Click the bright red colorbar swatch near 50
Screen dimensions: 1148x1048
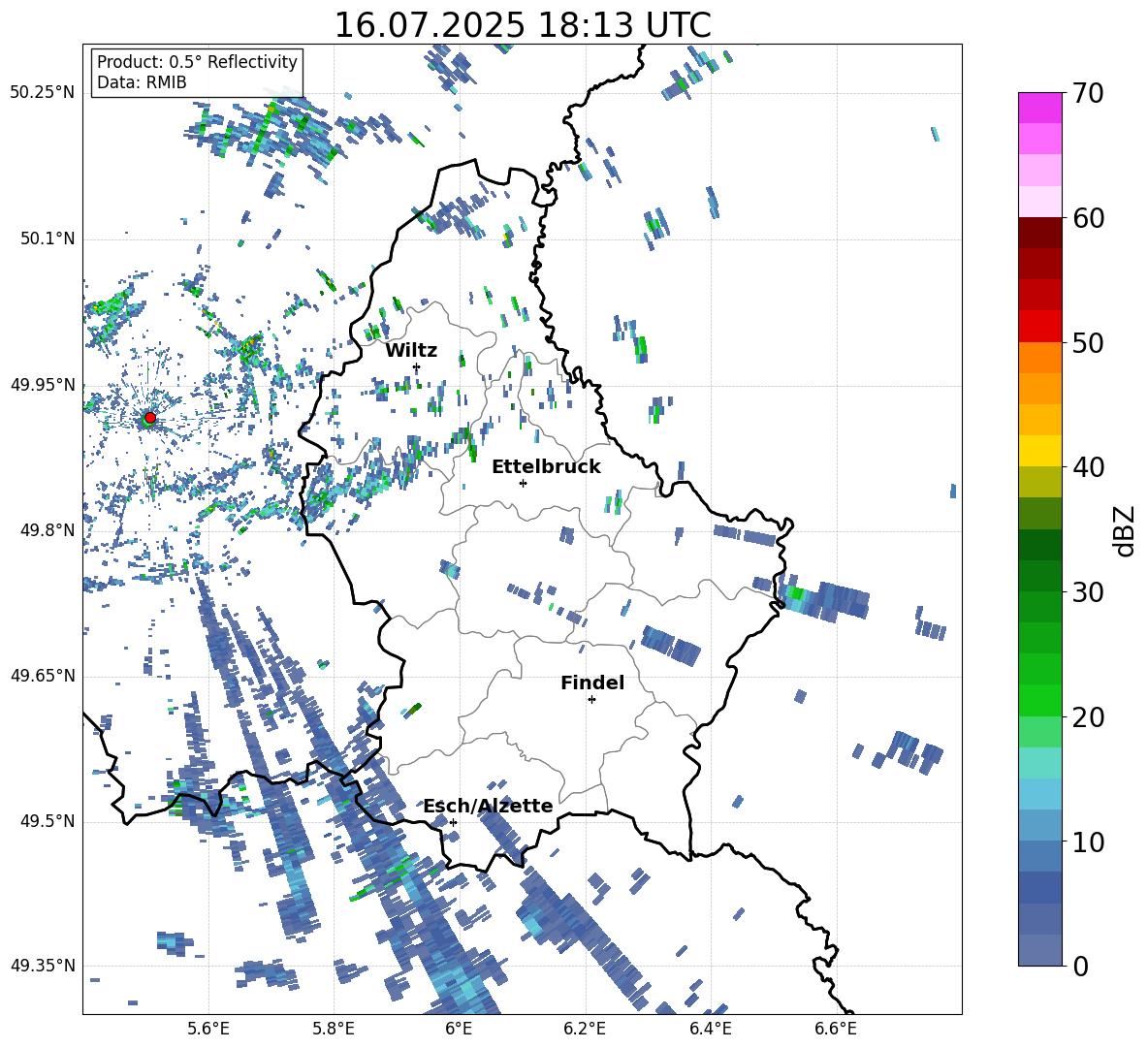(x=1040, y=327)
